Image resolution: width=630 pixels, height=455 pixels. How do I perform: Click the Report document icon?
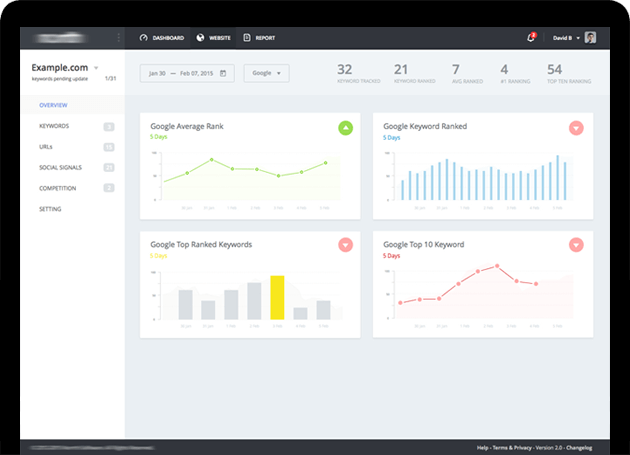click(x=247, y=38)
